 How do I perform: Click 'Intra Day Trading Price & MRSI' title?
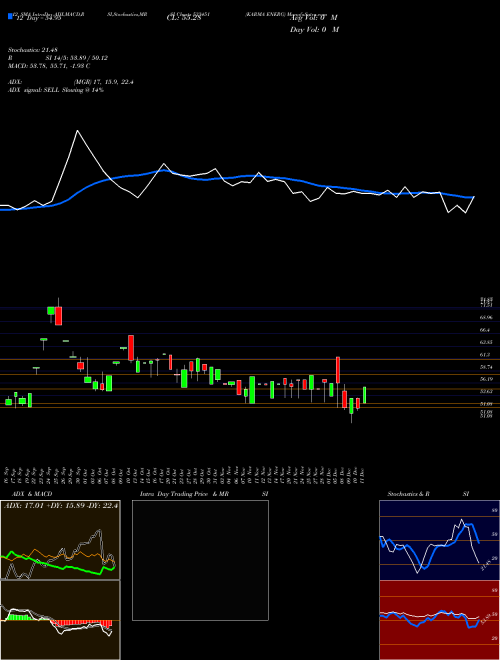[206, 494]
